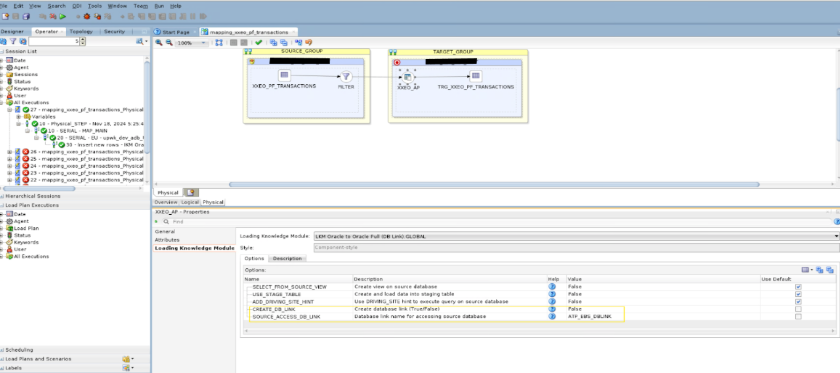The height and width of the screenshot is (373, 840).
Task: Click the Fit to Window diagram icon
Action: click(x=219, y=42)
